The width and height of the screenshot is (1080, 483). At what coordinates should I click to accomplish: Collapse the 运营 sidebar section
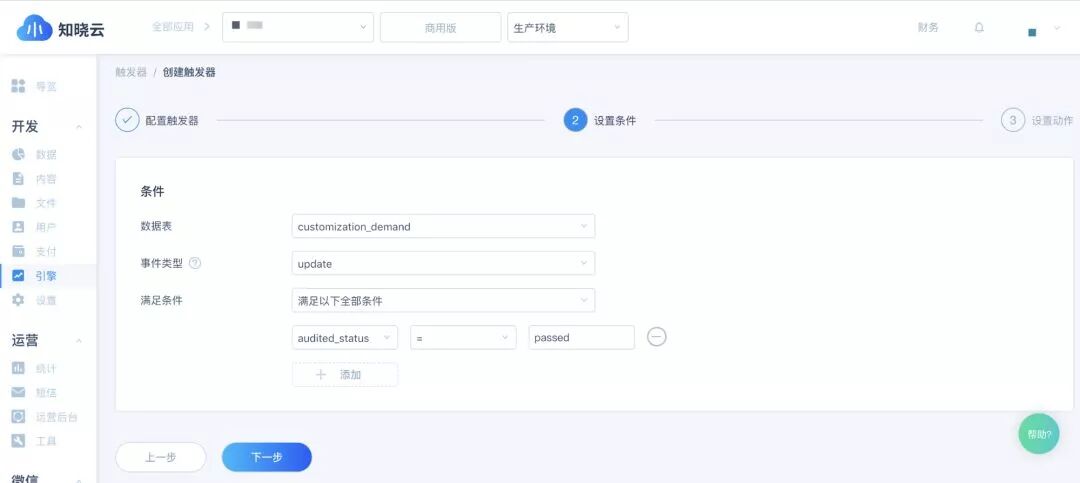pyautogui.click(x=79, y=340)
